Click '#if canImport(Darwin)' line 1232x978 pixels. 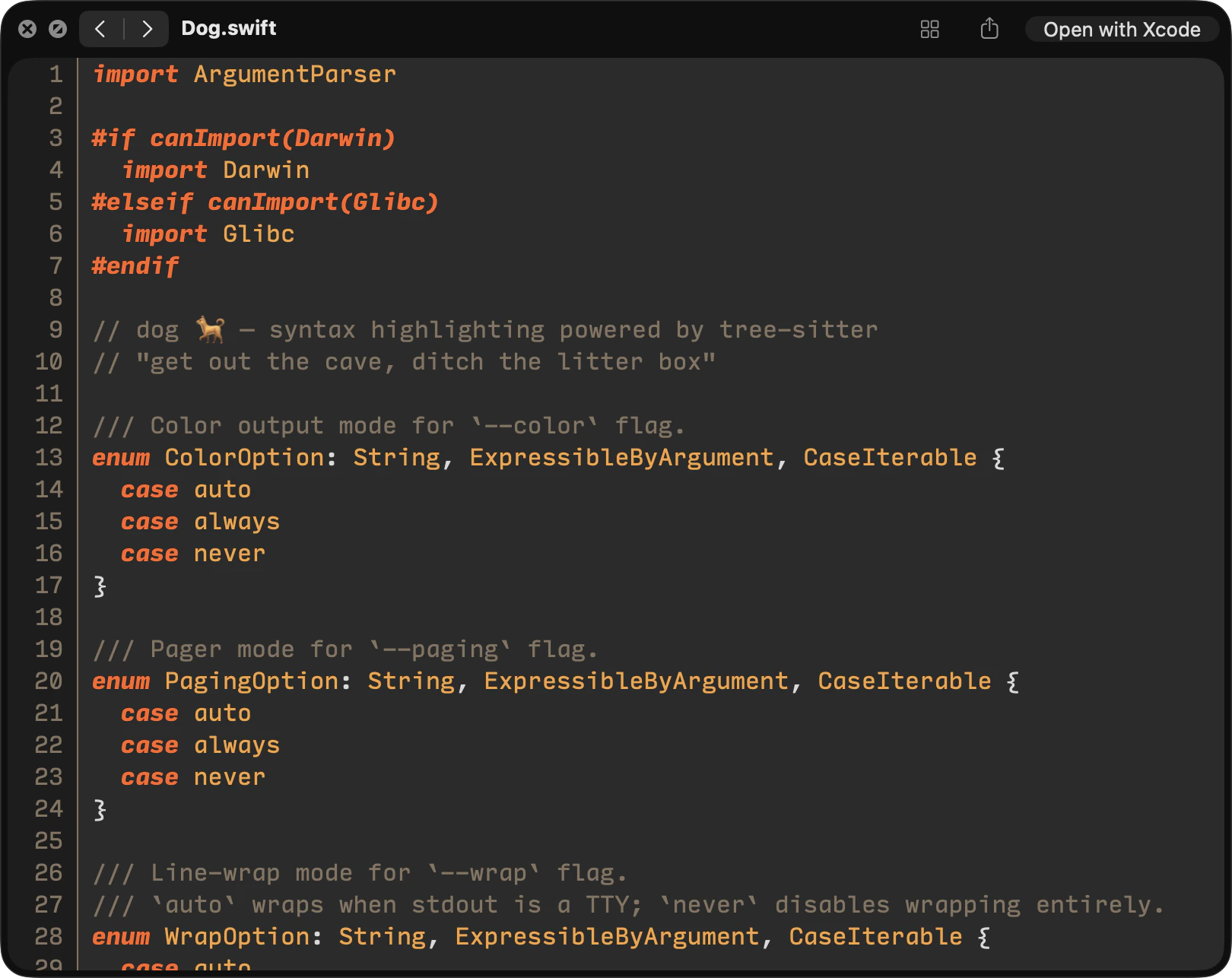[243, 138]
